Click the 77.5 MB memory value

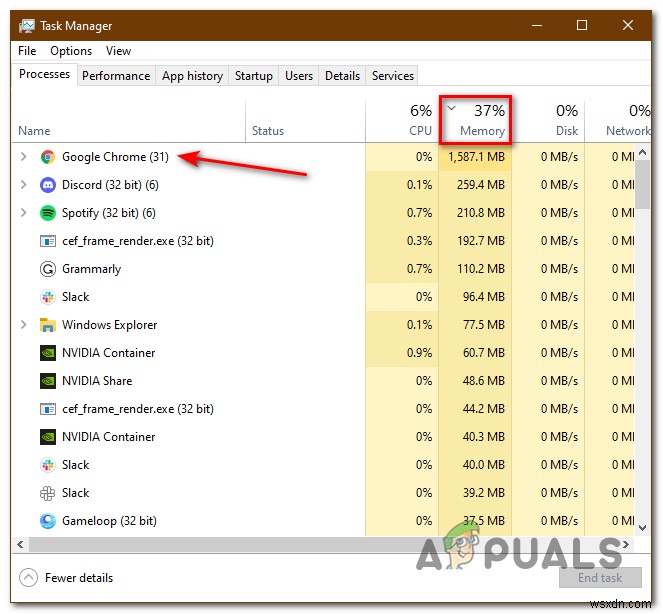(x=484, y=325)
